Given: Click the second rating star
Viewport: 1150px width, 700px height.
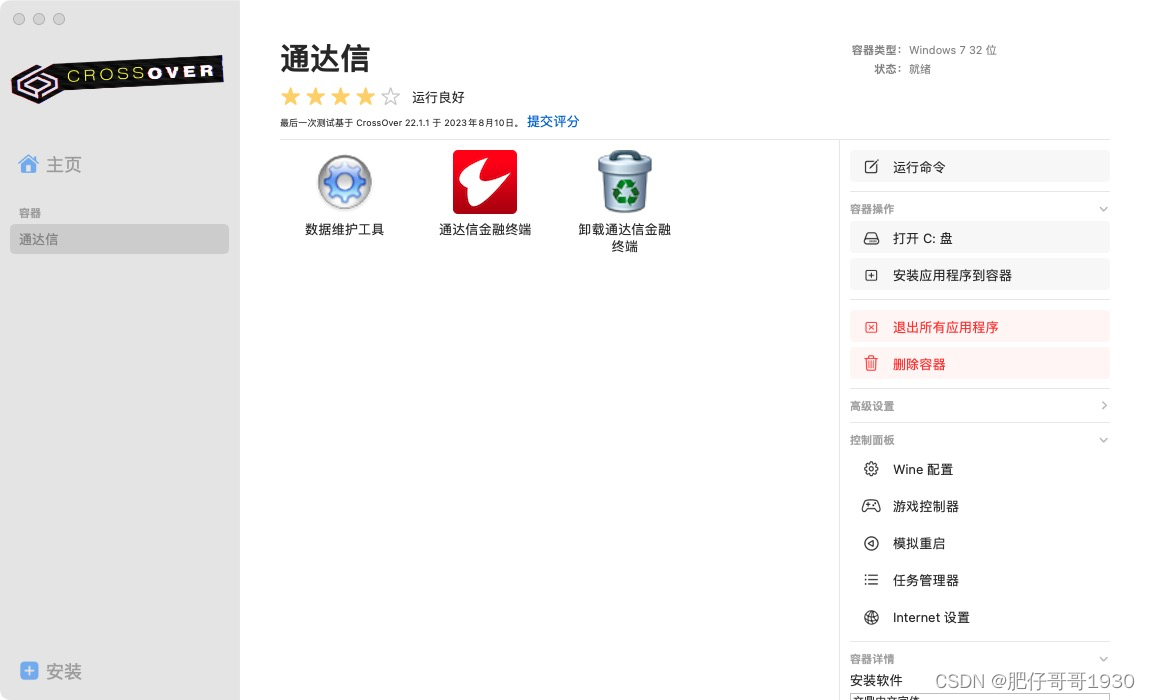Looking at the screenshot, I should tap(316, 96).
